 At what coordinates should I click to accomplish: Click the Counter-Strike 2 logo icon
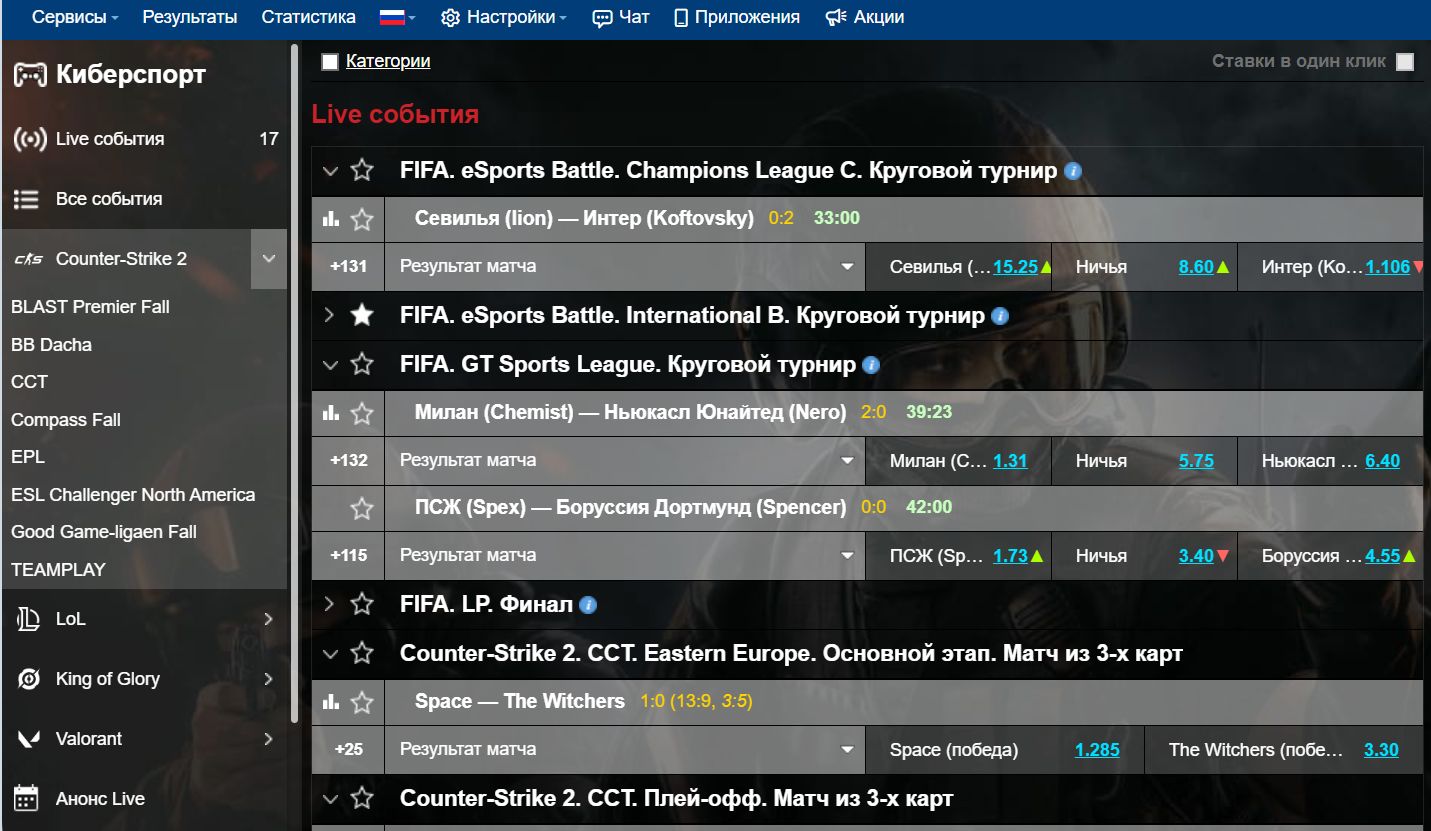[x=28, y=259]
